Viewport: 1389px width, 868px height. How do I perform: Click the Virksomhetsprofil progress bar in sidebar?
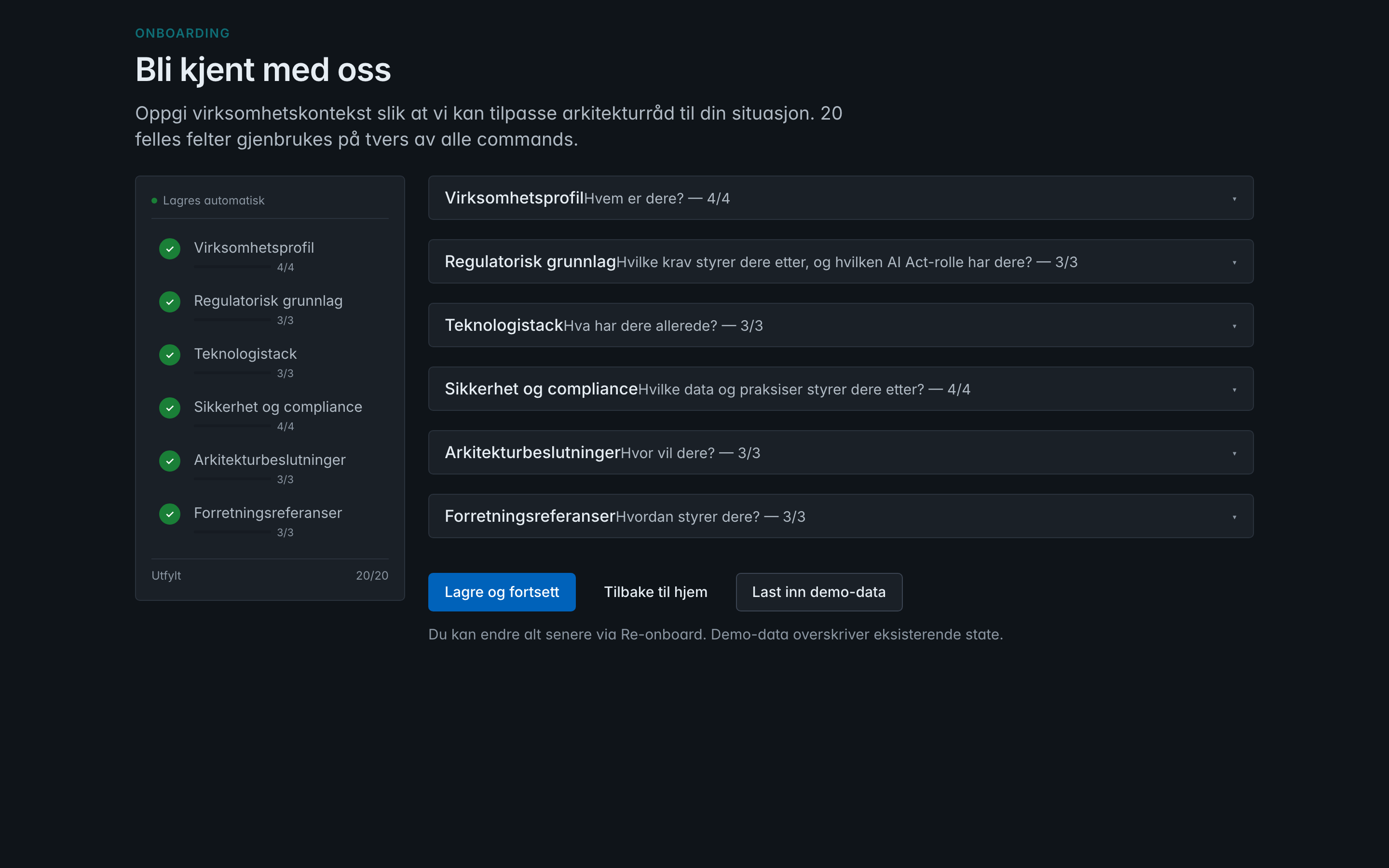point(232,267)
